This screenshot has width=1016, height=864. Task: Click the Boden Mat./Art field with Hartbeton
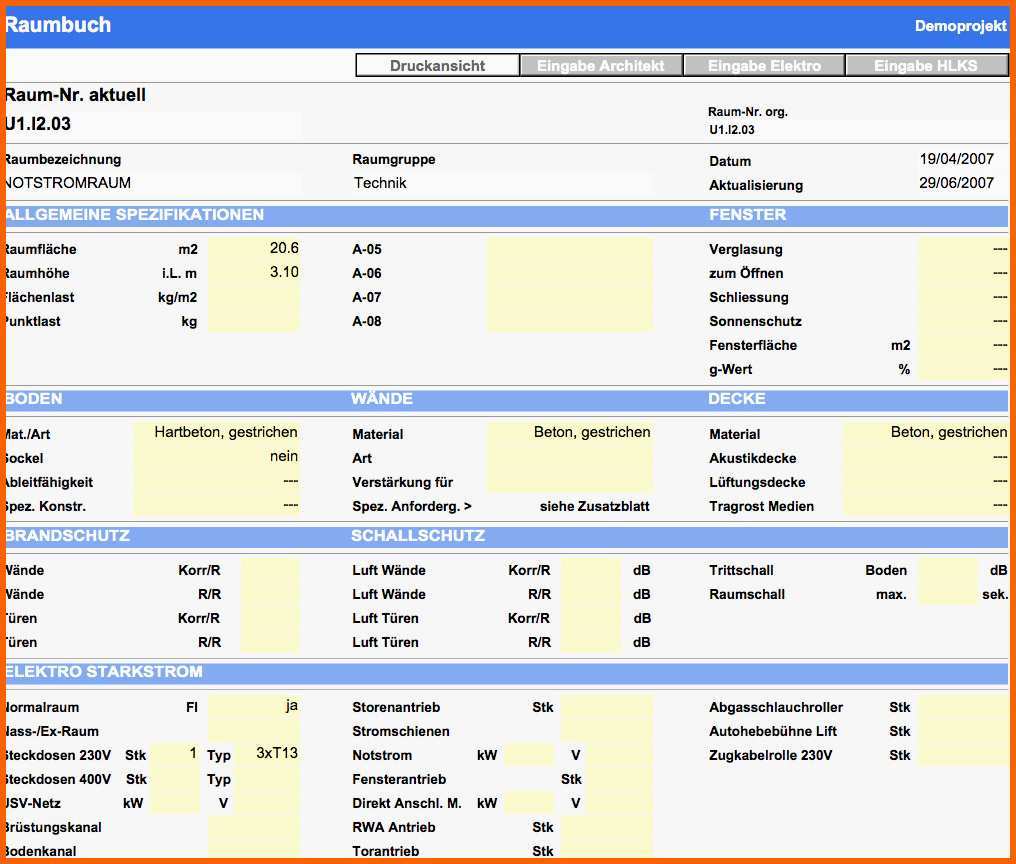tap(216, 433)
